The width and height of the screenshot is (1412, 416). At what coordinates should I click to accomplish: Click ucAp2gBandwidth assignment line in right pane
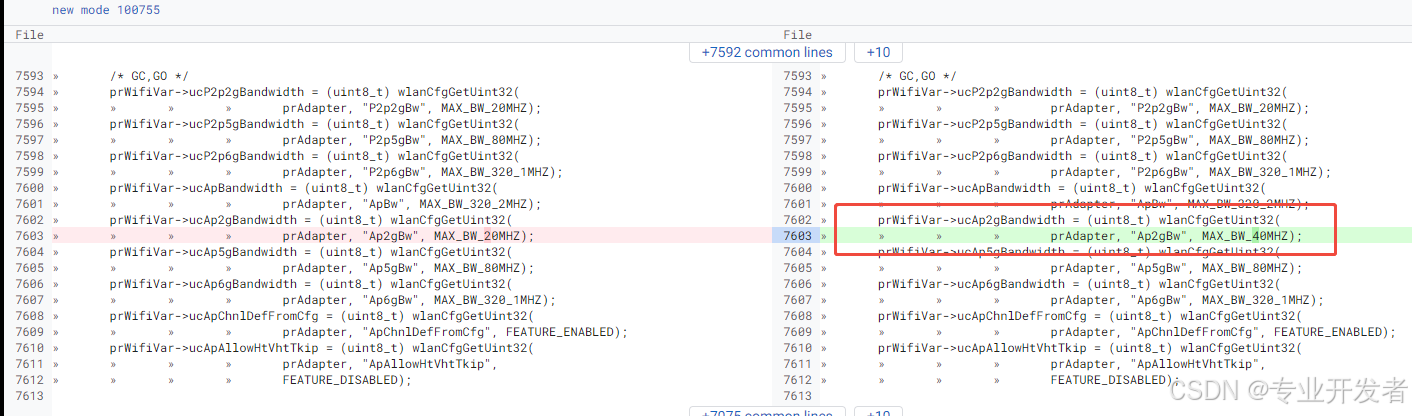click(x=1079, y=220)
